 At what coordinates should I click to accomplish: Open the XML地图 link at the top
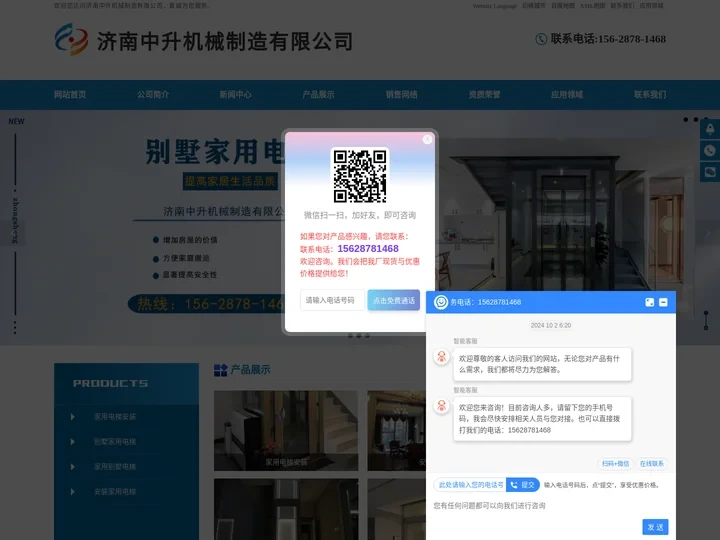[592, 6]
